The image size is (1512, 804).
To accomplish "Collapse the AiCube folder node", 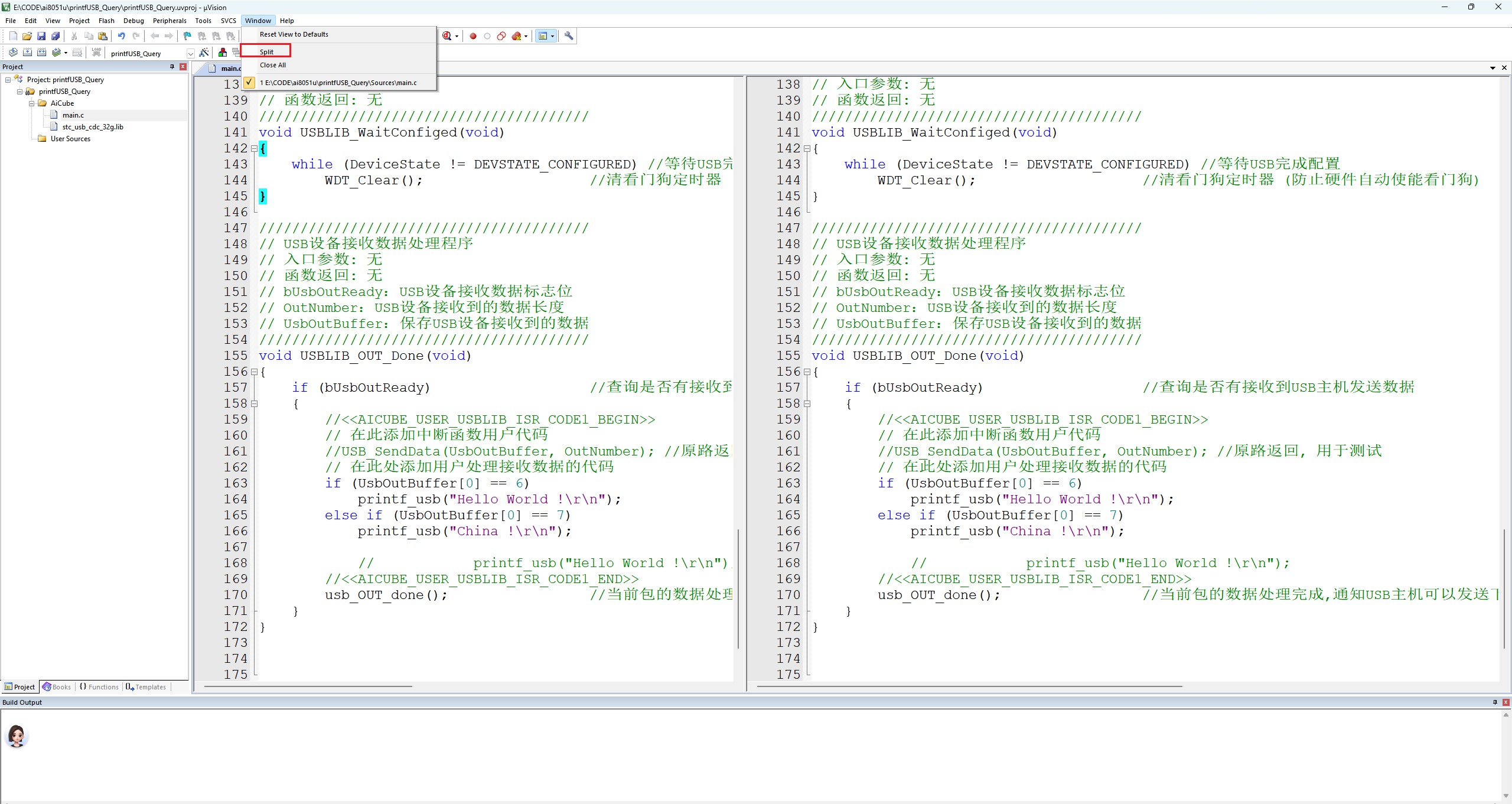I will (32, 103).
